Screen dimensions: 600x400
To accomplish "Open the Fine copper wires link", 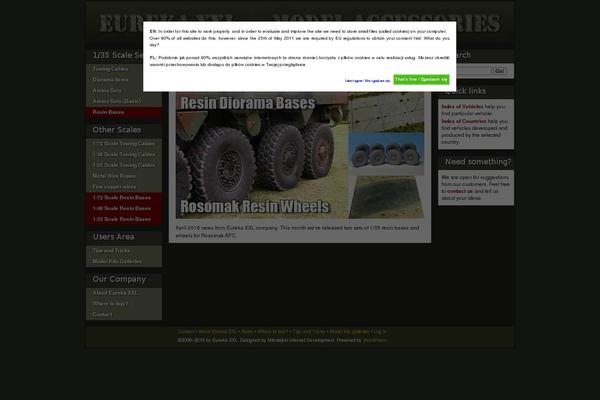I will pos(124,187).
